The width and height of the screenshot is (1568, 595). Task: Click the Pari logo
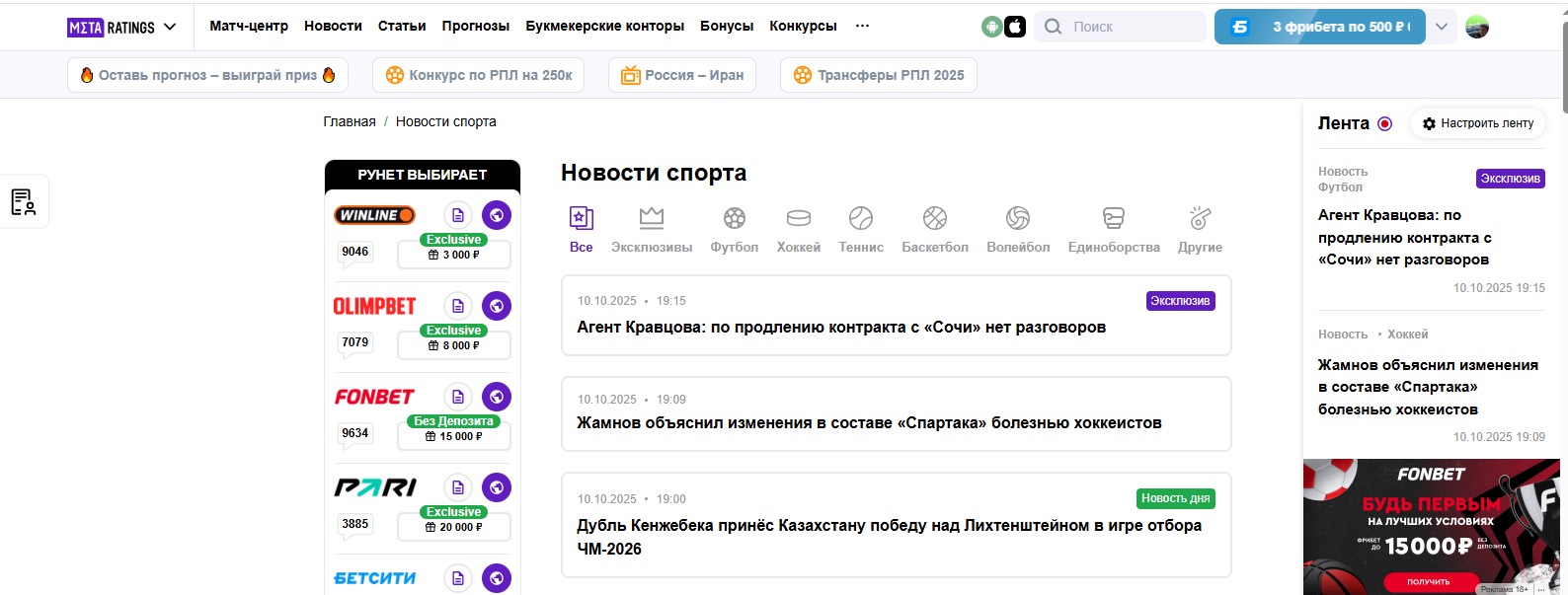tap(374, 487)
